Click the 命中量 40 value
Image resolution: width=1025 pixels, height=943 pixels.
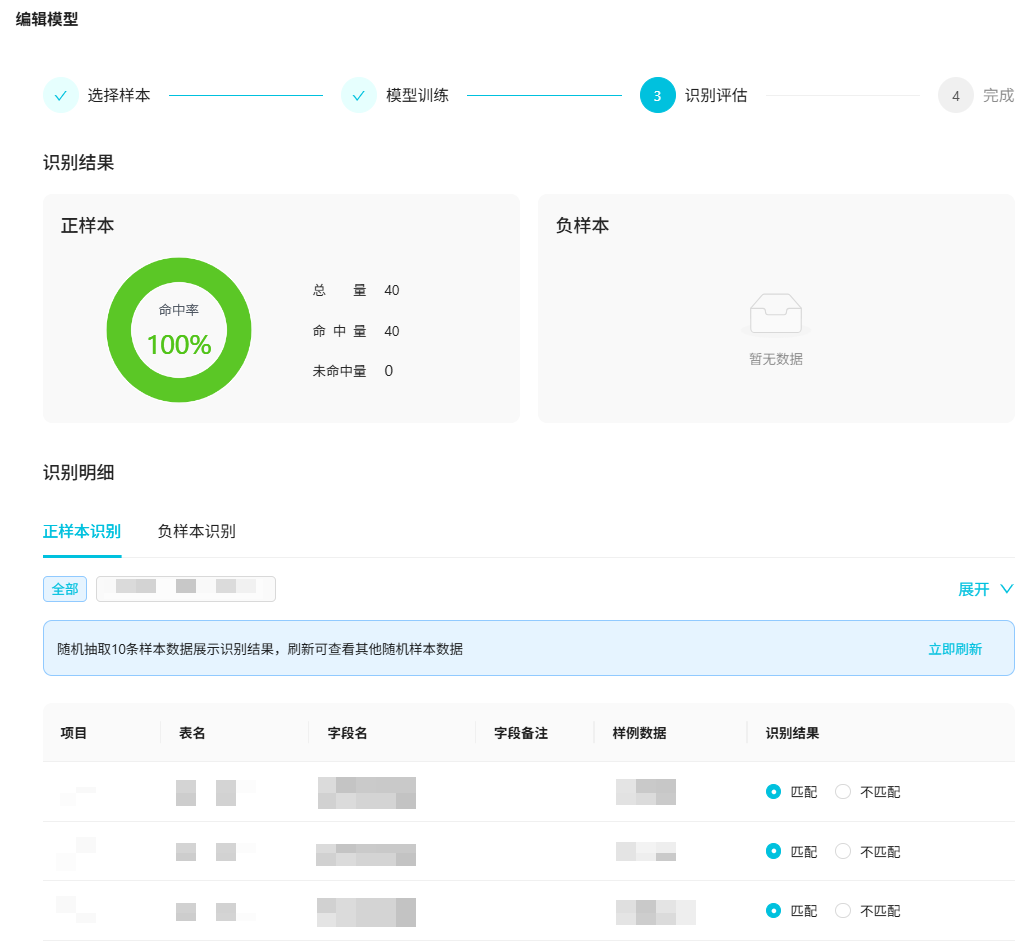point(392,331)
